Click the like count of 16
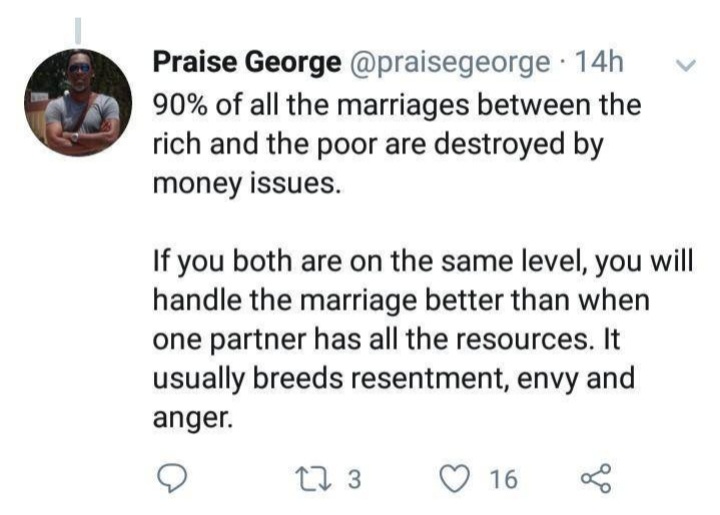 click(503, 480)
